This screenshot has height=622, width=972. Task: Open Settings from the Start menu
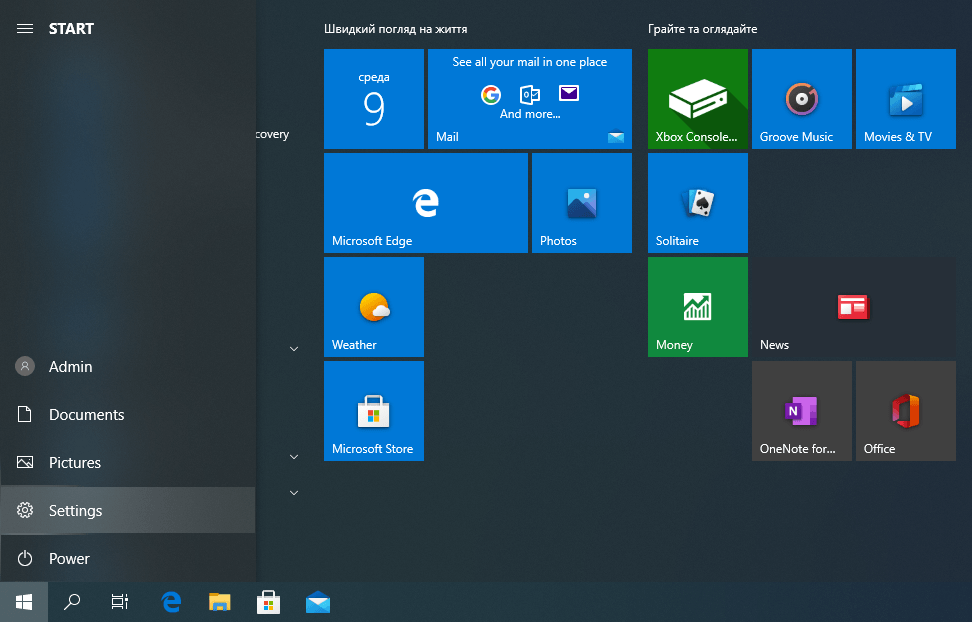128,510
